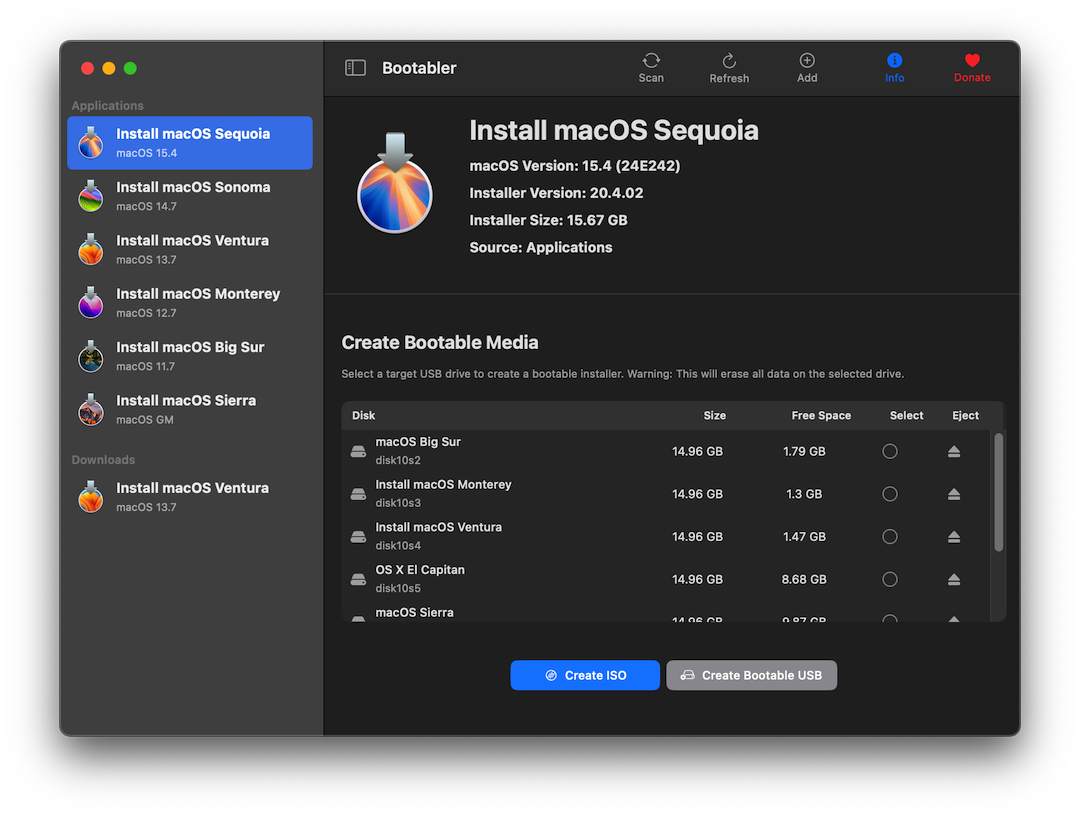Eject the Install macOS Monterey disk
Screen dimensions: 1080x815
(954, 494)
